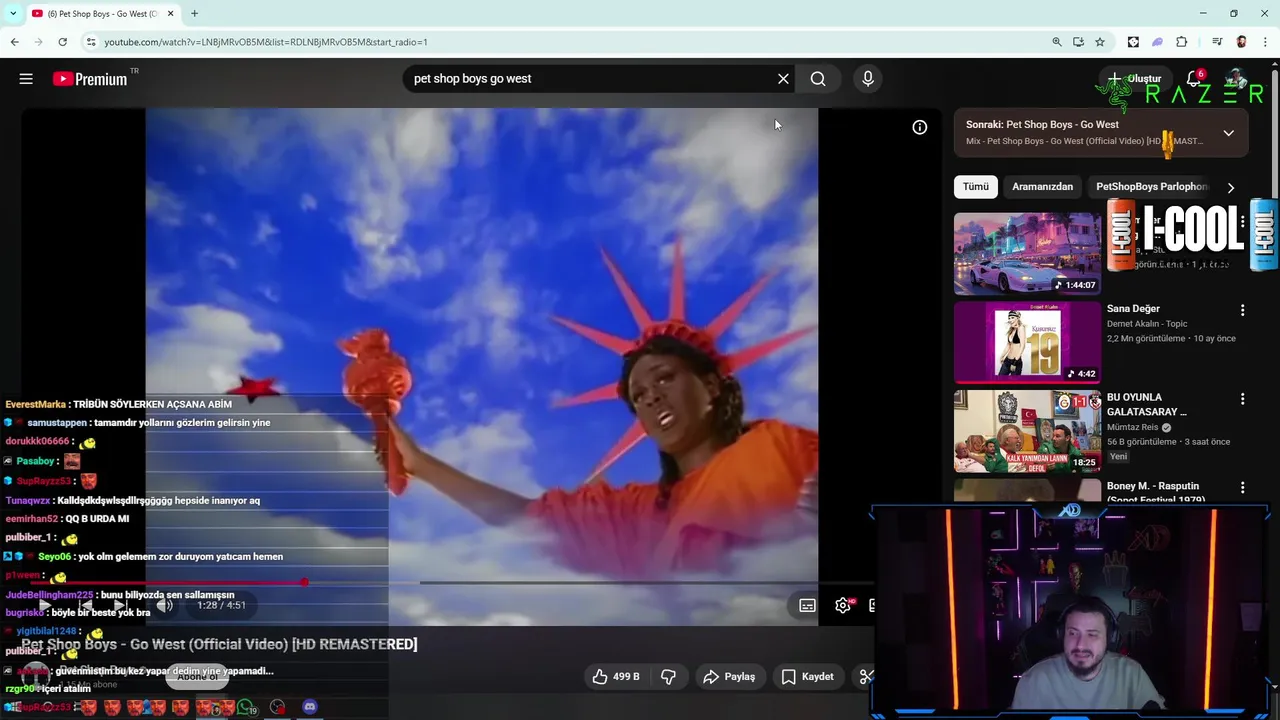
Task: Open the WhatsApp taskbar icon
Action: tap(245, 707)
